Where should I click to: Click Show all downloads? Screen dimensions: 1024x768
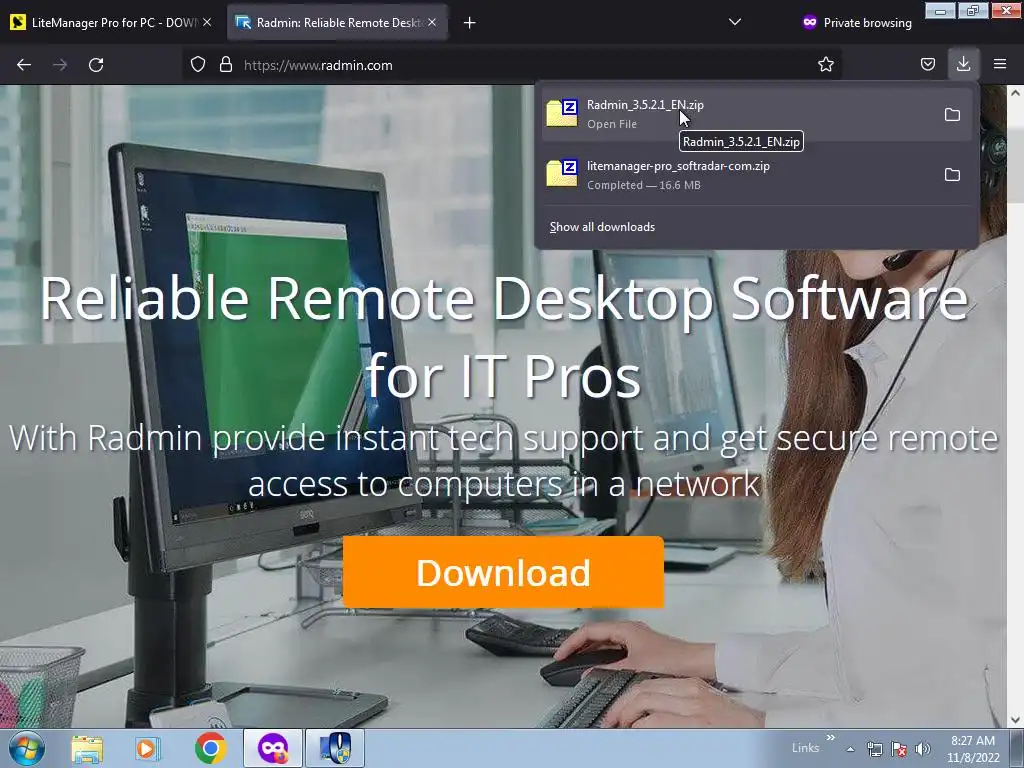602,227
